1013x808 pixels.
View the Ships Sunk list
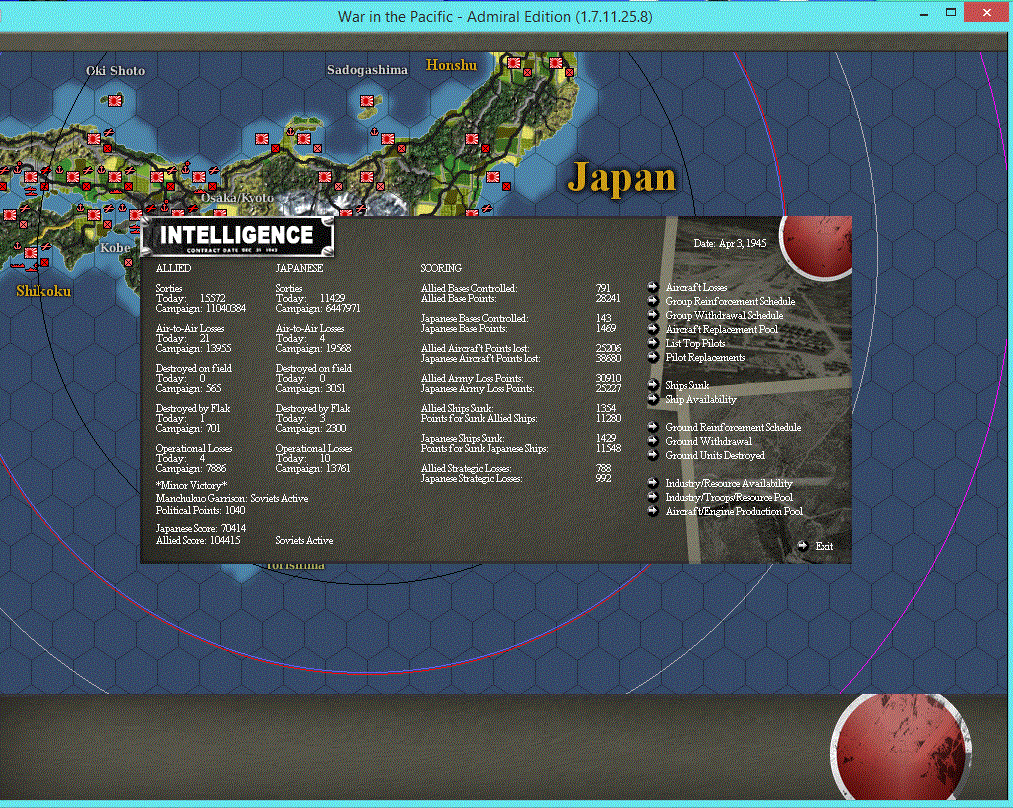point(687,385)
